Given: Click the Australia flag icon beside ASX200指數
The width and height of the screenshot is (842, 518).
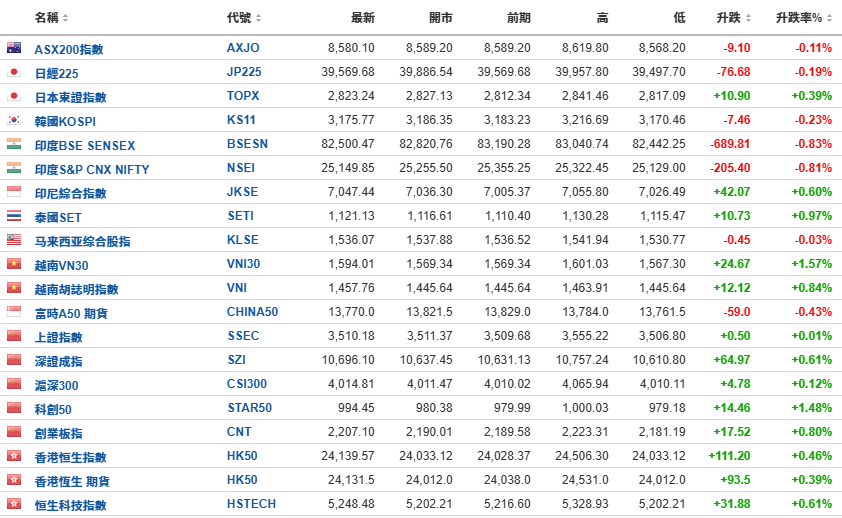Looking at the screenshot, I should coord(14,48).
